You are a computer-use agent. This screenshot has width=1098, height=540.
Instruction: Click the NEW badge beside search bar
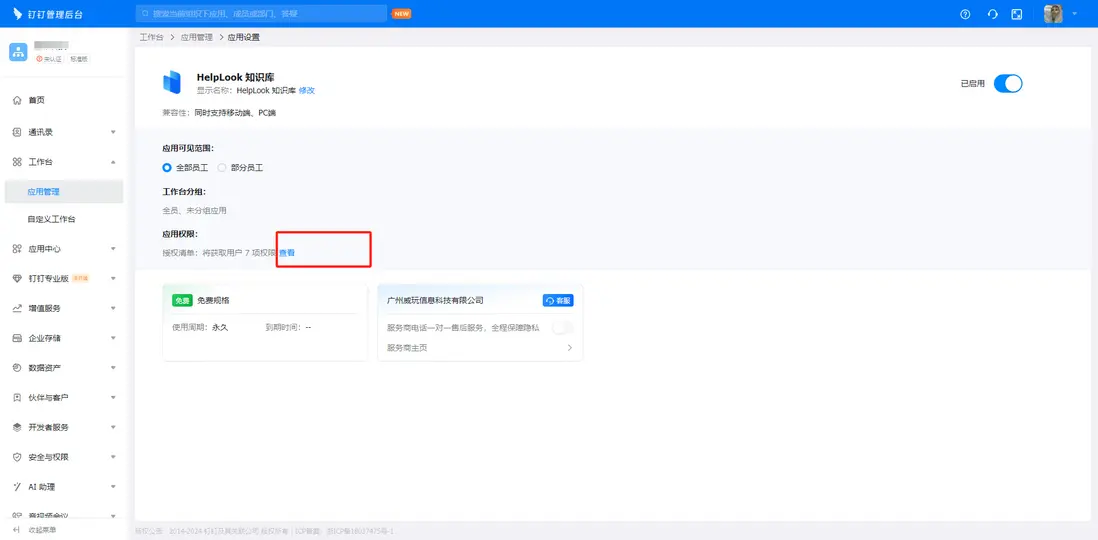point(401,13)
